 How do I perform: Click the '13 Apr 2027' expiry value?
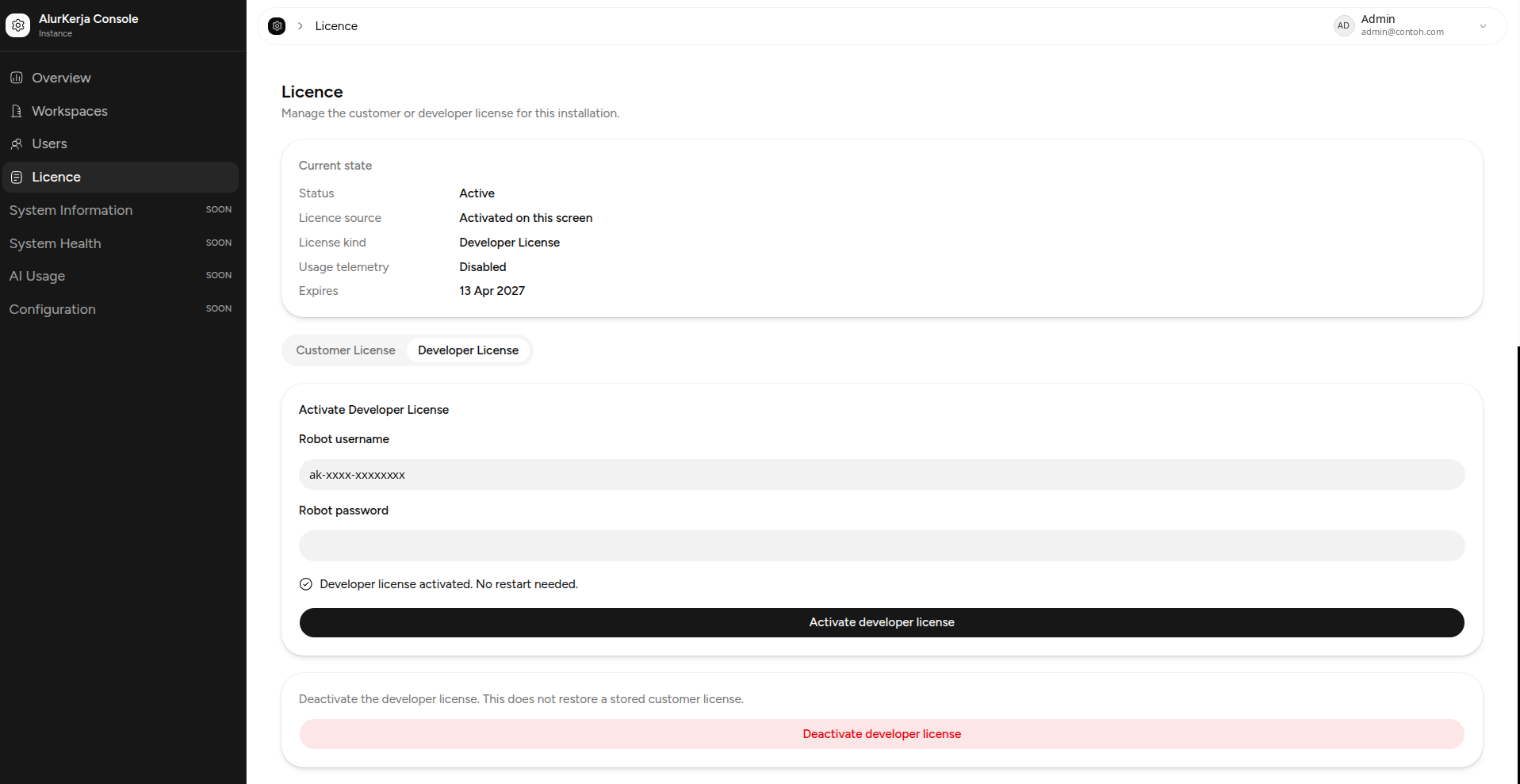click(492, 291)
